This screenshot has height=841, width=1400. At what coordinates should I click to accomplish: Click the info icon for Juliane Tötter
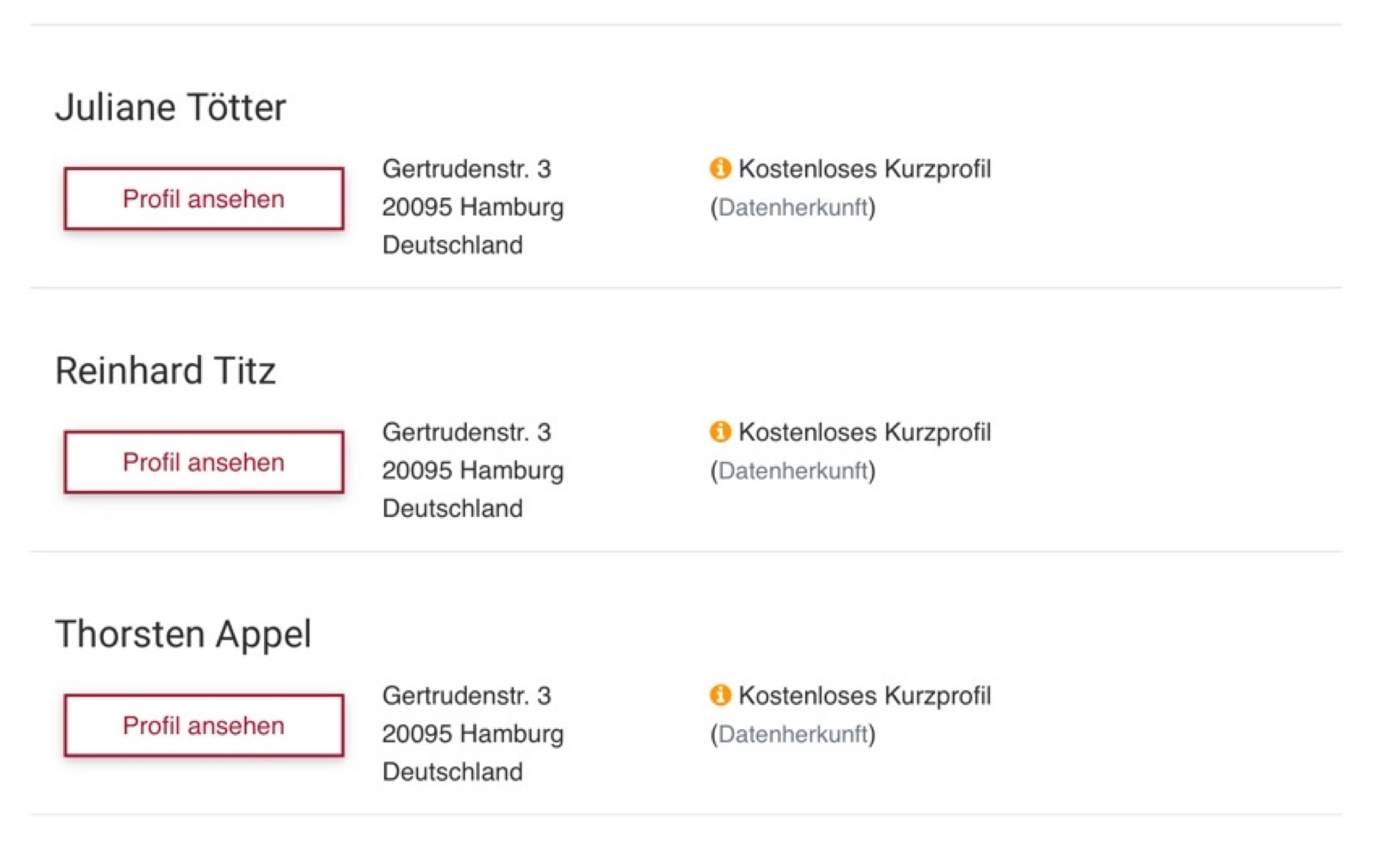click(x=720, y=168)
